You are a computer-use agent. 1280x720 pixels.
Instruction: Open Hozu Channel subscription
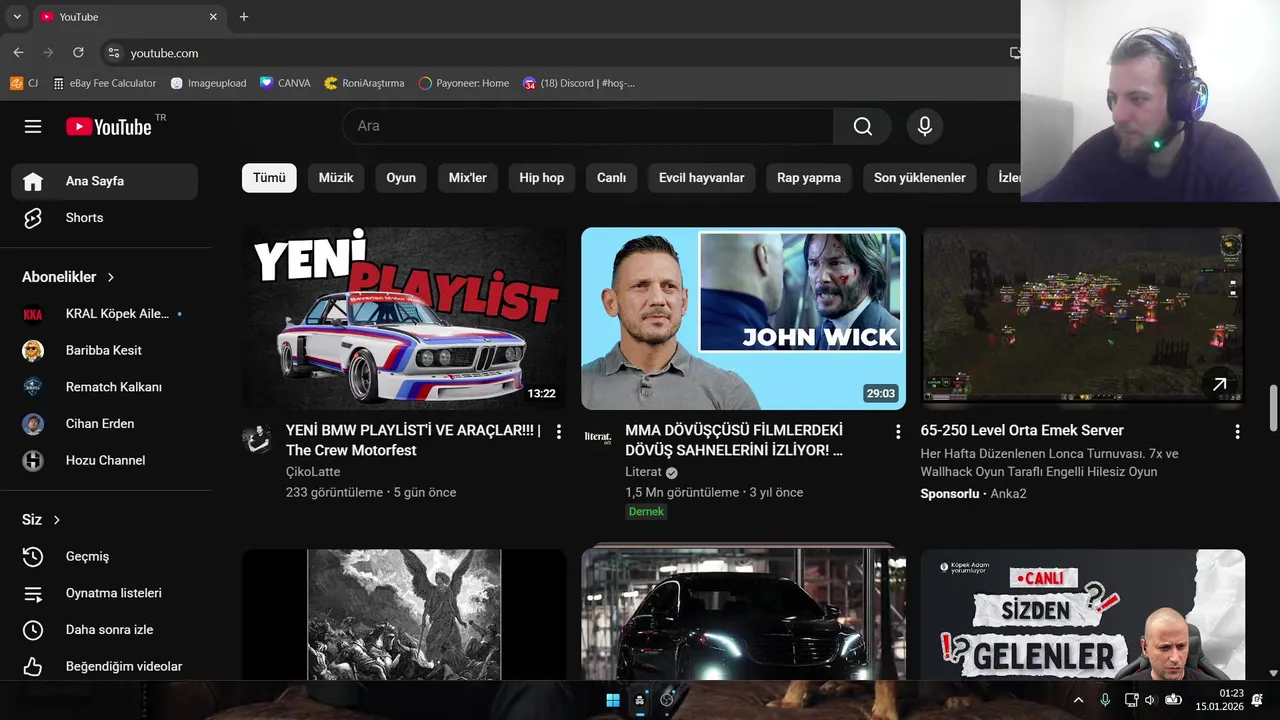[104, 460]
